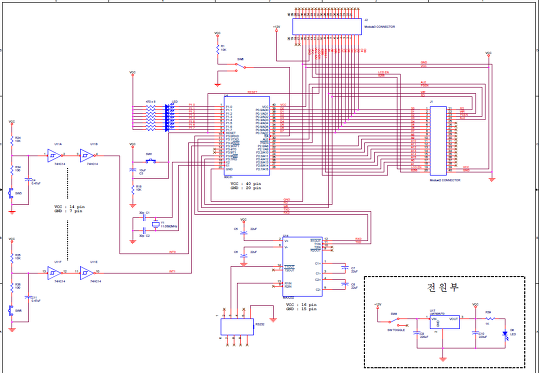Select ground symbol beside RS232 connector
540x373 pixels.
click(273, 320)
